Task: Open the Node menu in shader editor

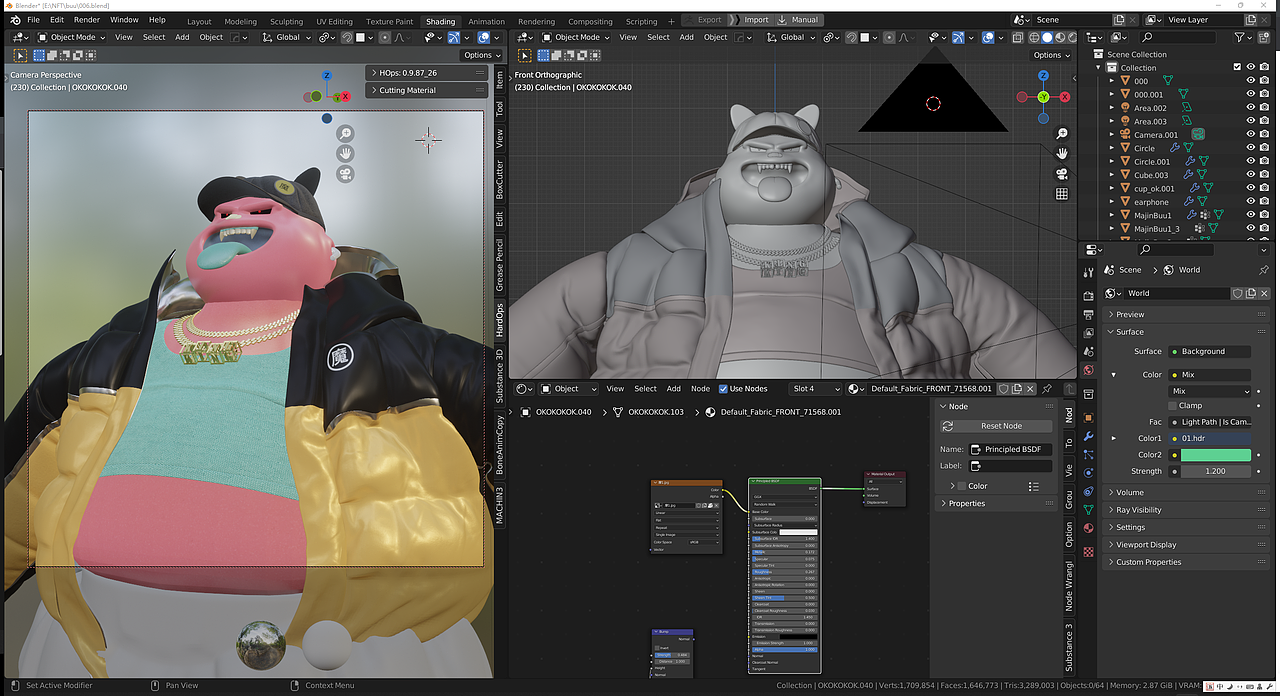Action: 701,388
